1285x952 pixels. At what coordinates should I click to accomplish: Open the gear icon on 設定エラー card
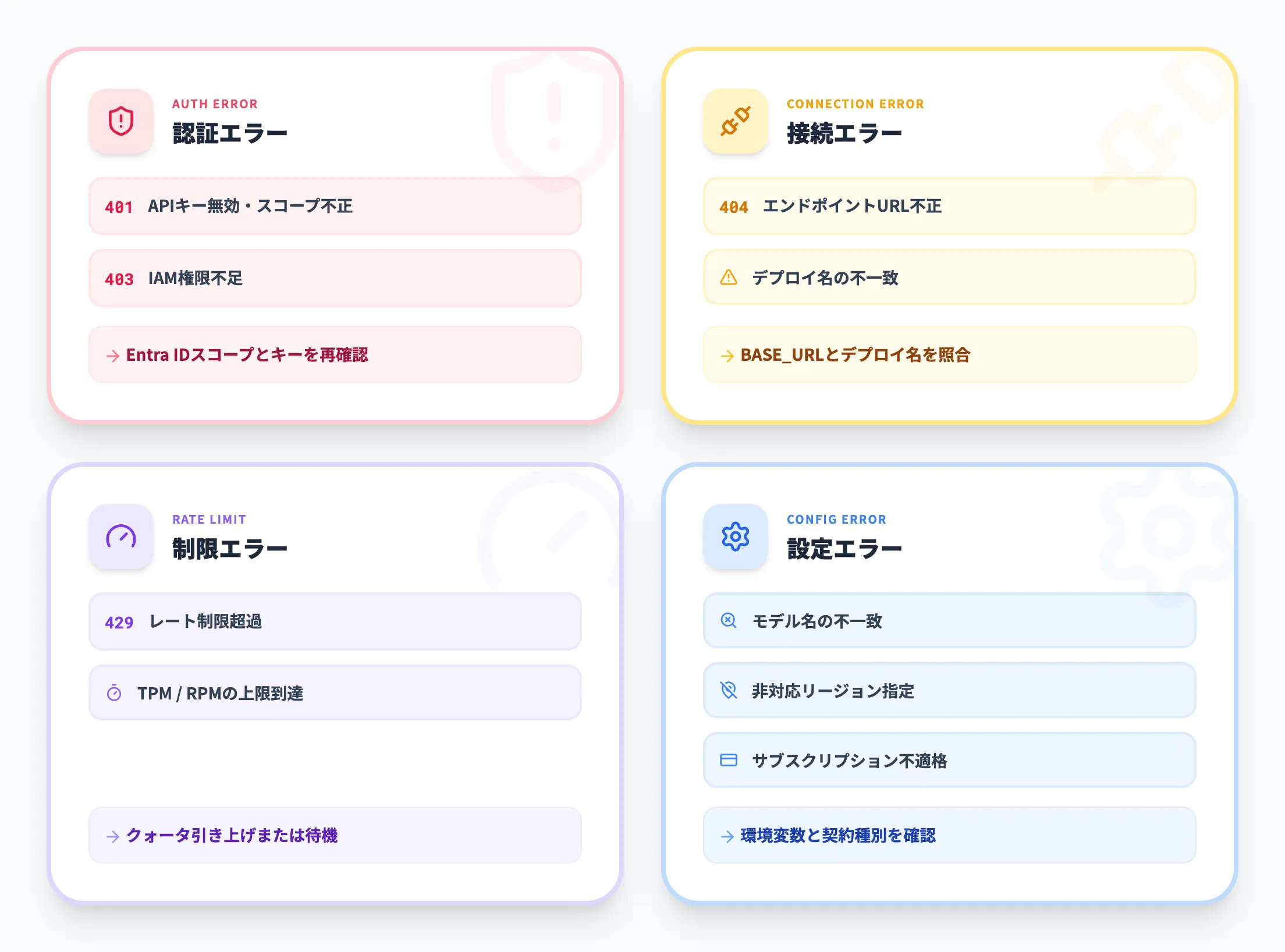(736, 537)
